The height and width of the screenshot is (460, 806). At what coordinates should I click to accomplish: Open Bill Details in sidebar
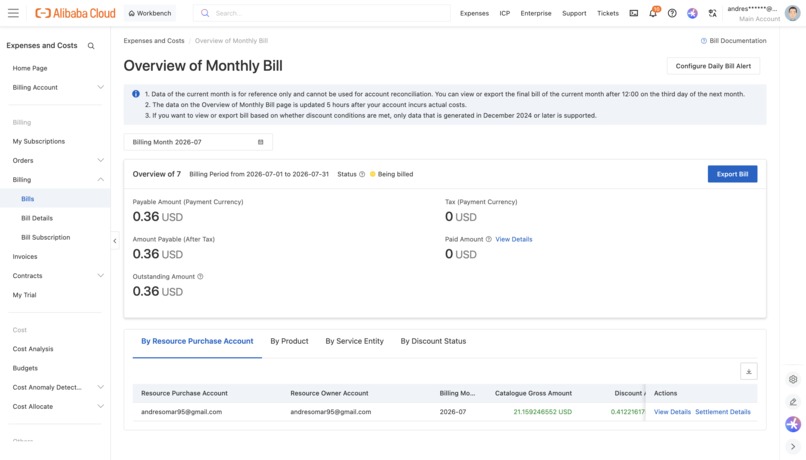click(36, 218)
